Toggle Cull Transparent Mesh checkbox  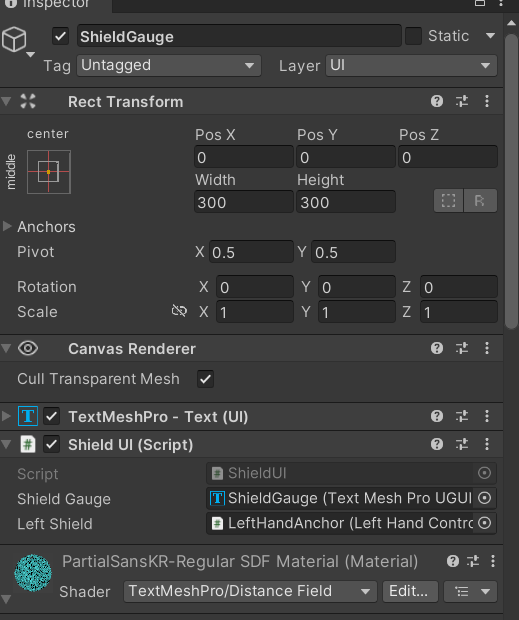(206, 379)
